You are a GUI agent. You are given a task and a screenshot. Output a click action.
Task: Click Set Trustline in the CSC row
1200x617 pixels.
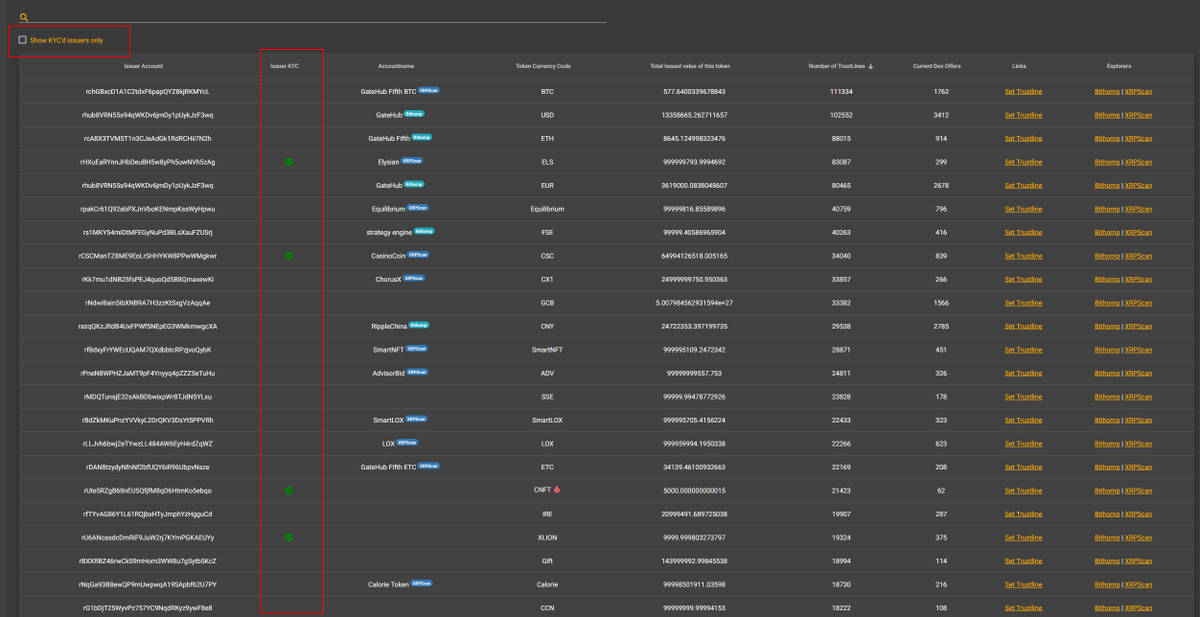(1023, 256)
